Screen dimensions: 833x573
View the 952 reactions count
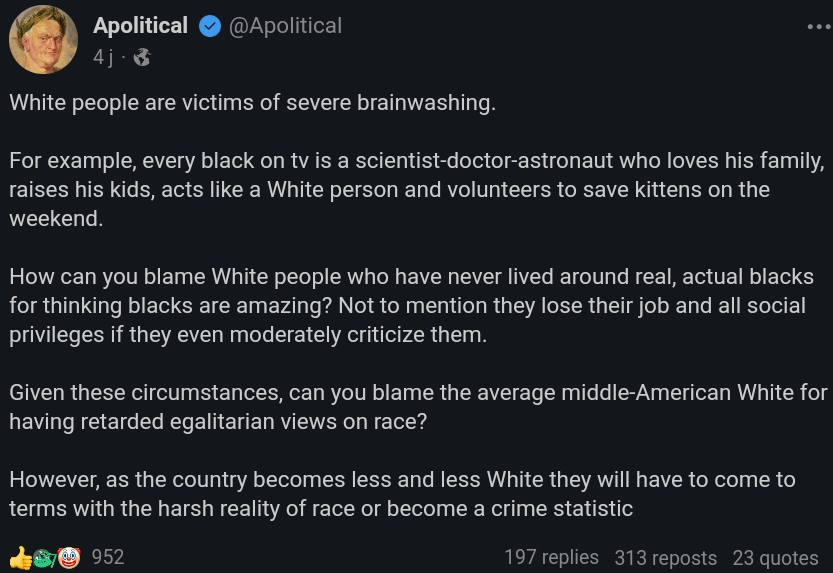108,557
